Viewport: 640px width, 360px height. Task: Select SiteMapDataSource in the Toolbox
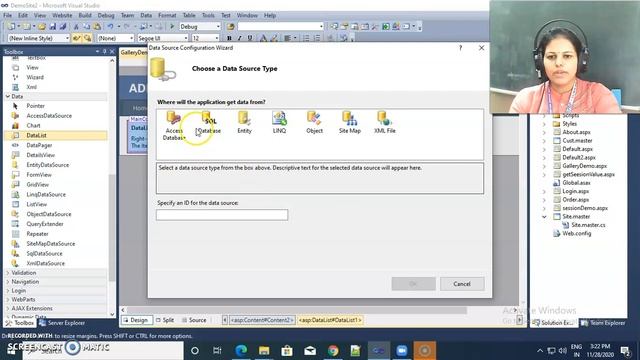(51, 243)
